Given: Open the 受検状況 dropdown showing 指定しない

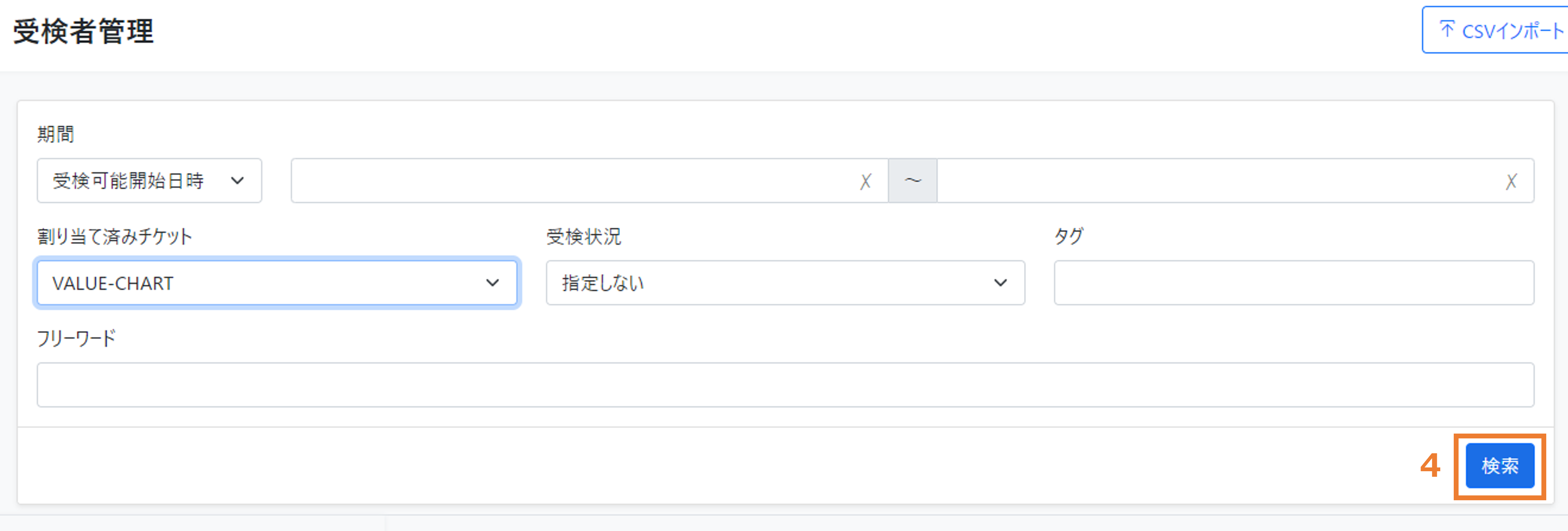Looking at the screenshot, I should [785, 283].
